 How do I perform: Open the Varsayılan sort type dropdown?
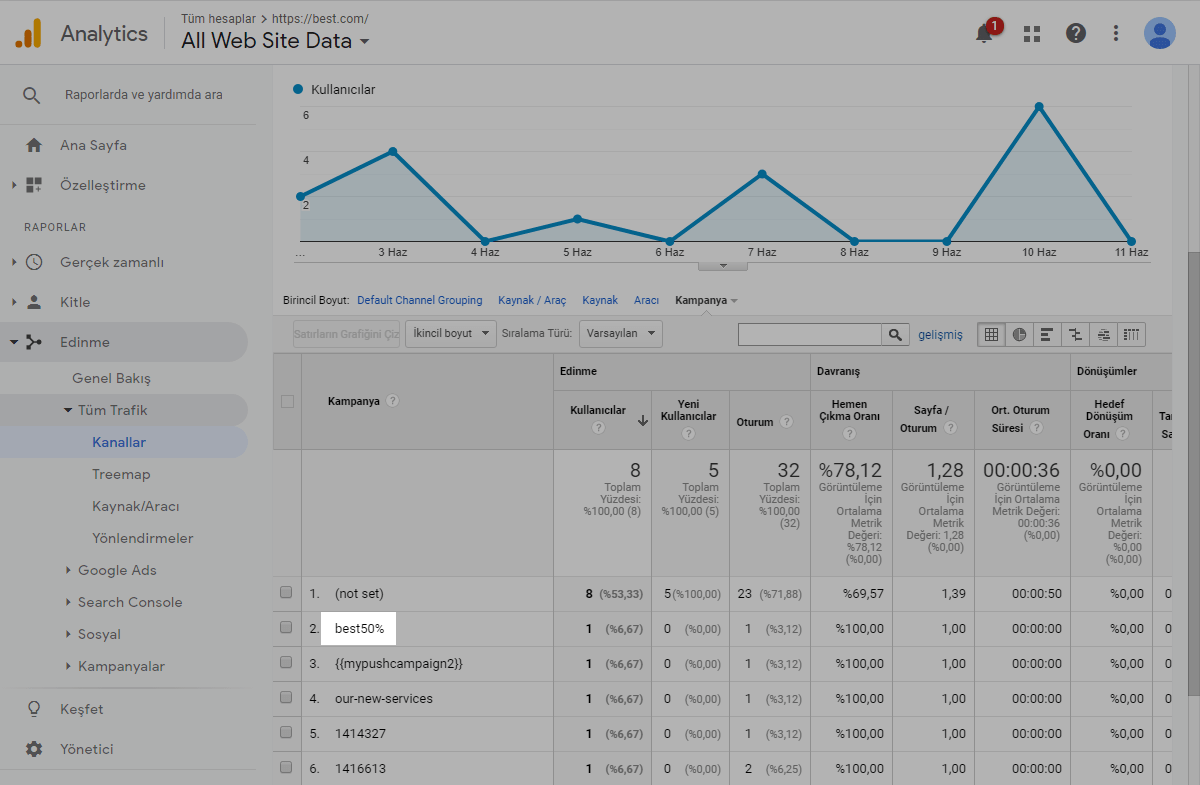[x=620, y=334]
